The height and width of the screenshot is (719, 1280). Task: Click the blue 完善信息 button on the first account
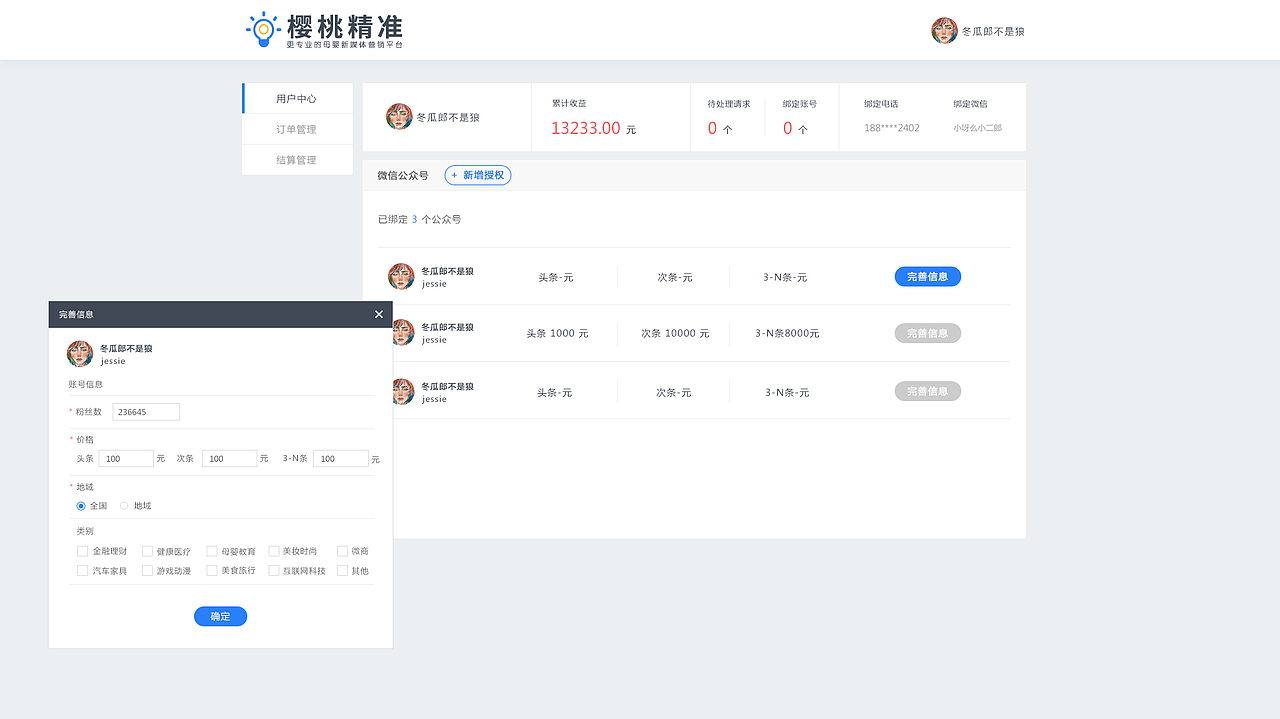click(927, 276)
